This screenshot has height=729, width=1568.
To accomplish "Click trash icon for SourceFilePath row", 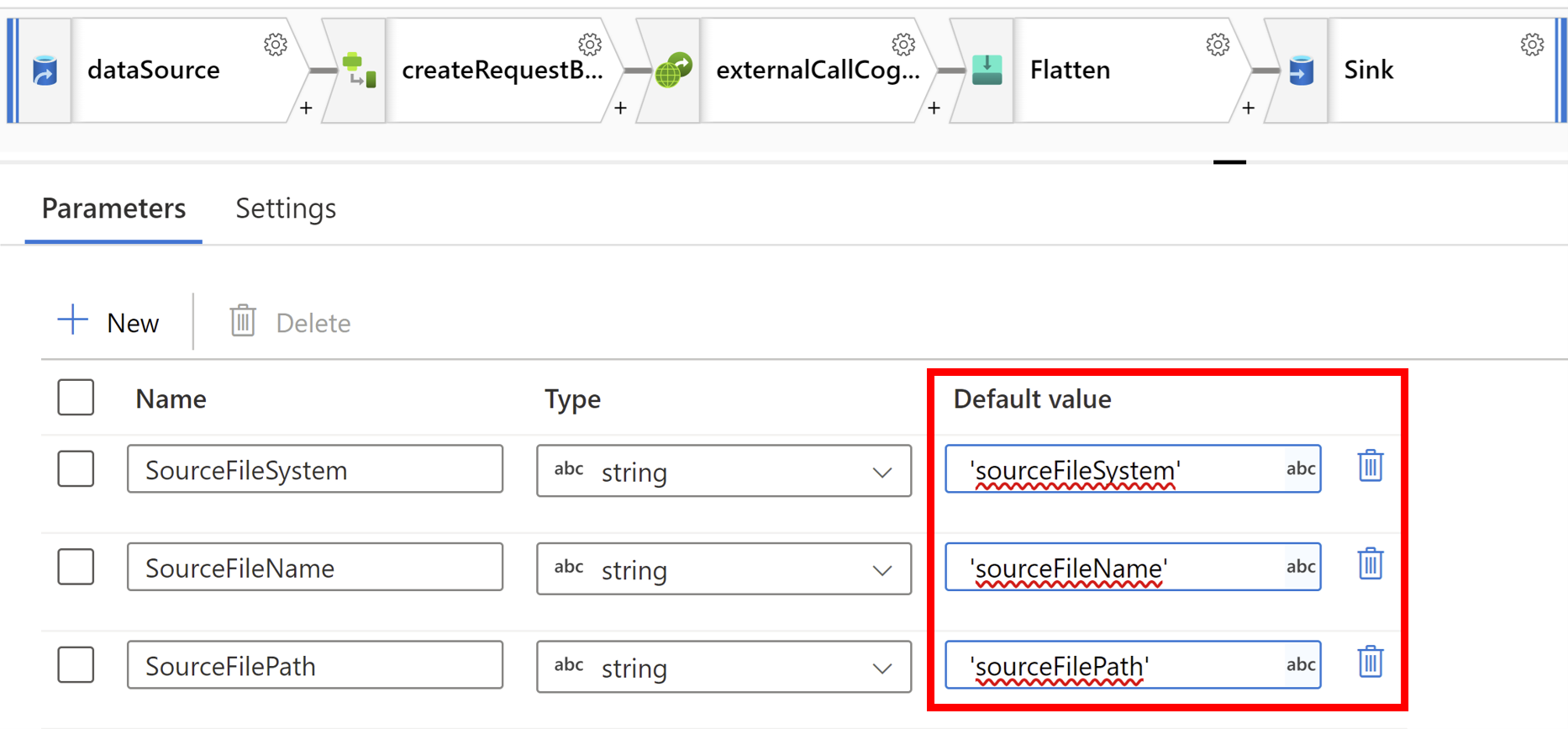I will [1370, 663].
